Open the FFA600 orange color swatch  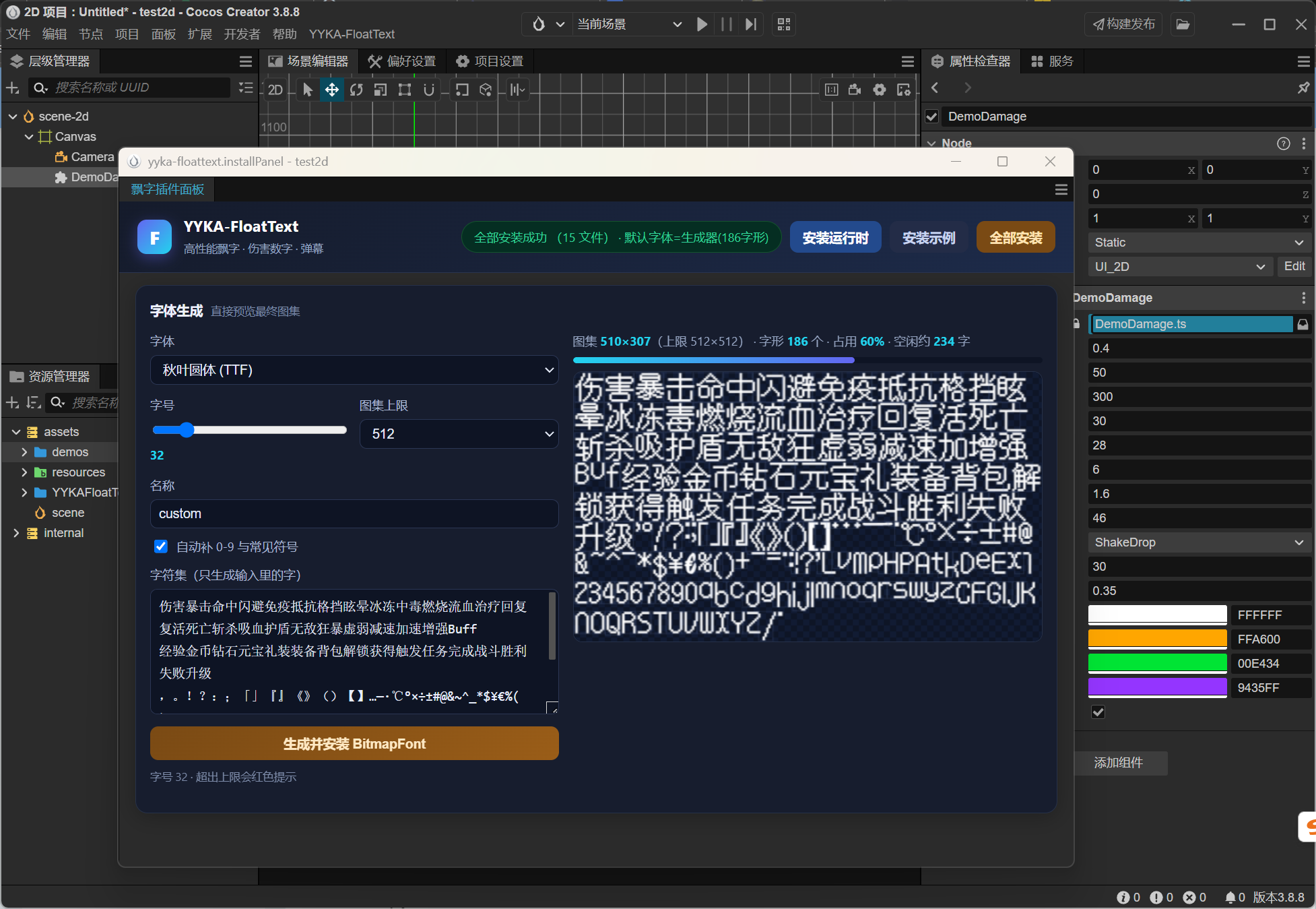coord(1157,639)
